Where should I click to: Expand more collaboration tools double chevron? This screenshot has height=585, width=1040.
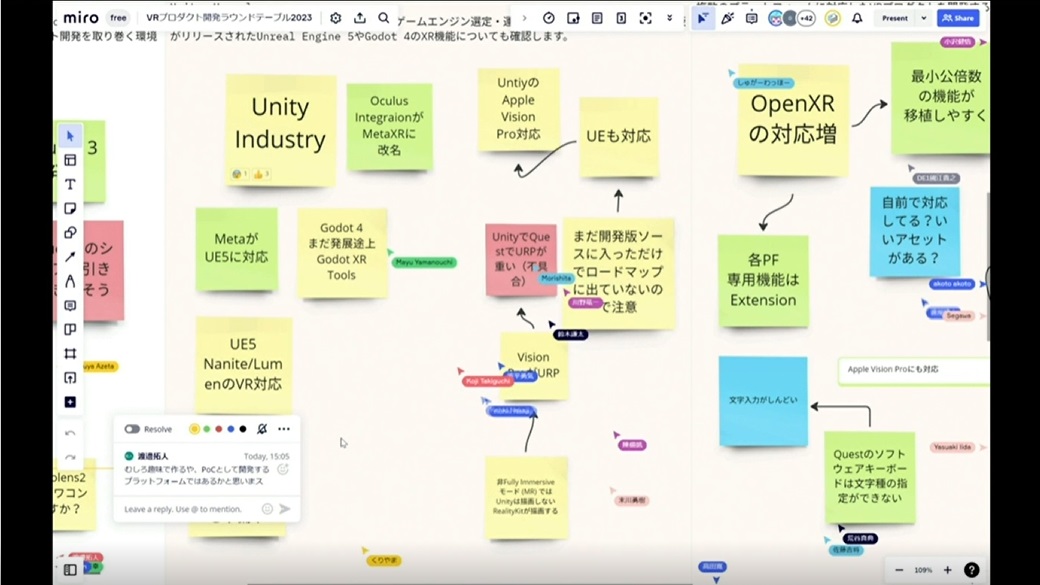669,18
